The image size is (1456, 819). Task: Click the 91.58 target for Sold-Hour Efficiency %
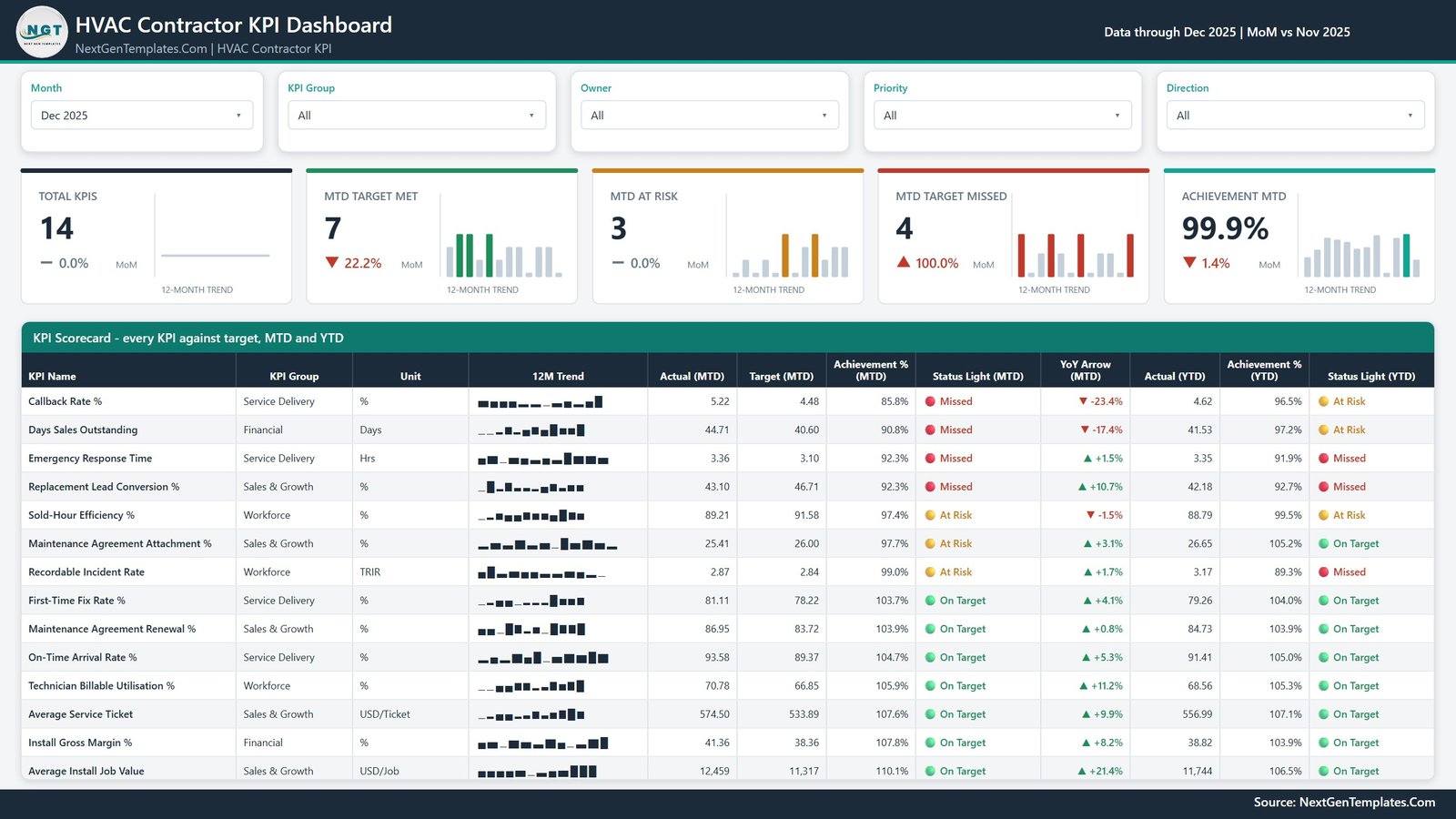[x=806, y=515]
